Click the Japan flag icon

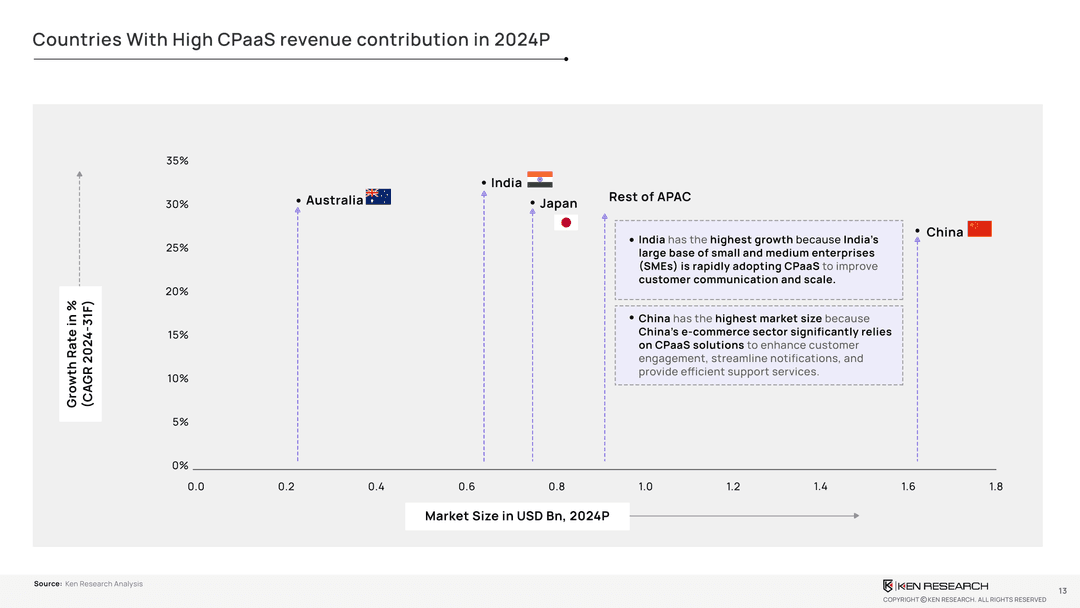coord(566,222)
